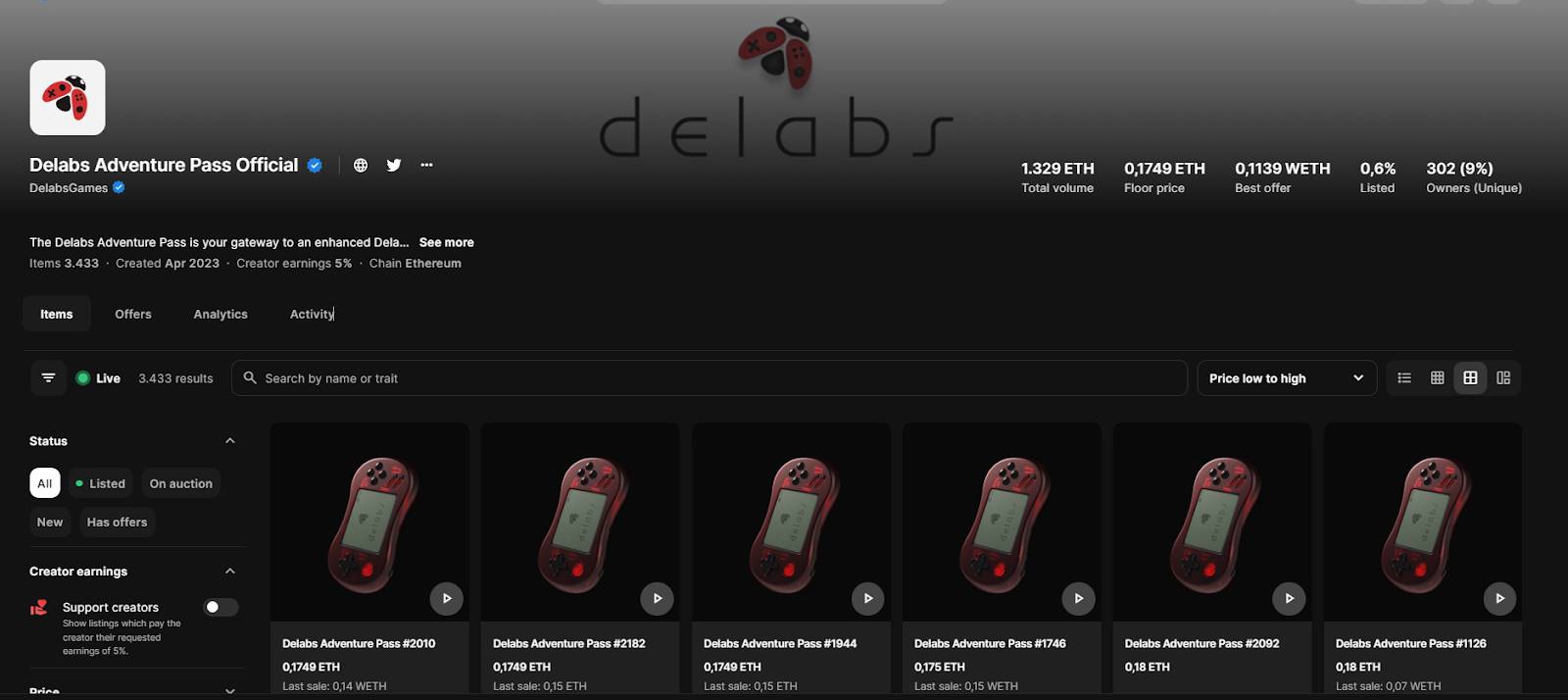Open the collection website globe icon

361,166
